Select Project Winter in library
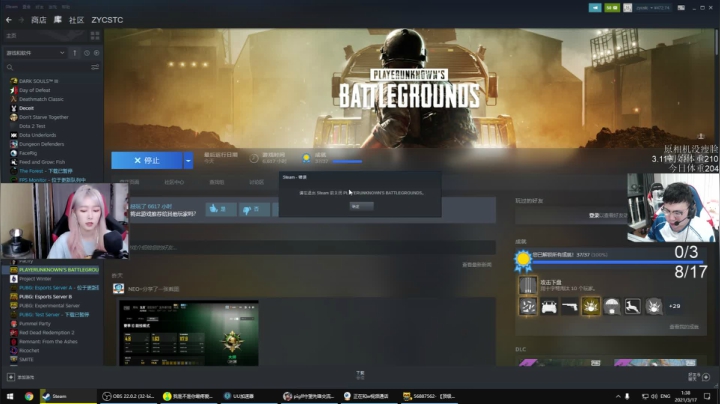The height and width of the screenshot is (404, 720). 35,279
